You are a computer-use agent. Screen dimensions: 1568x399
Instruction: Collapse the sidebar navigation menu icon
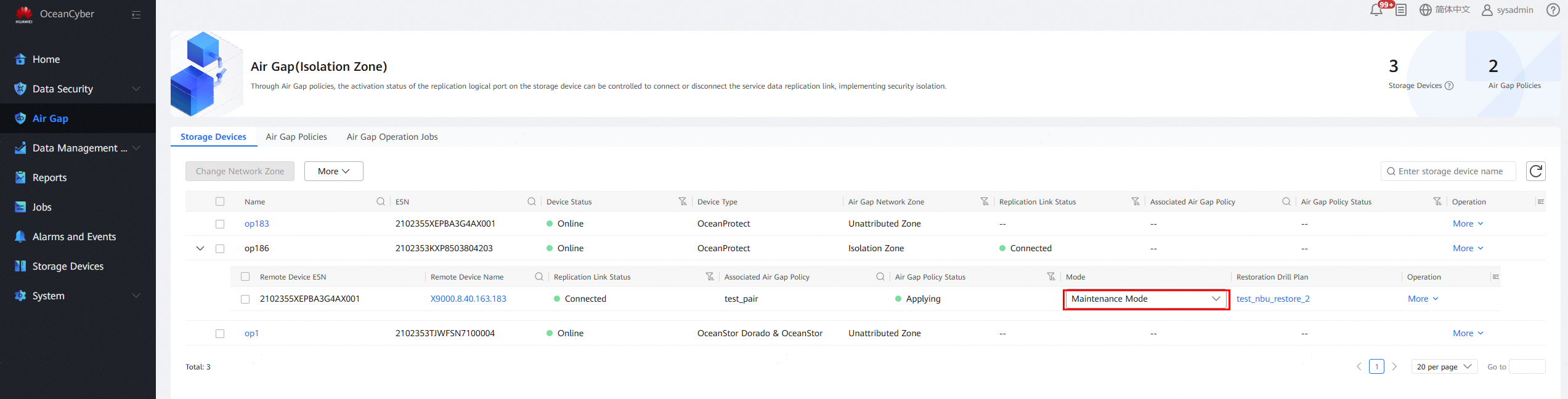click(136, 14)
